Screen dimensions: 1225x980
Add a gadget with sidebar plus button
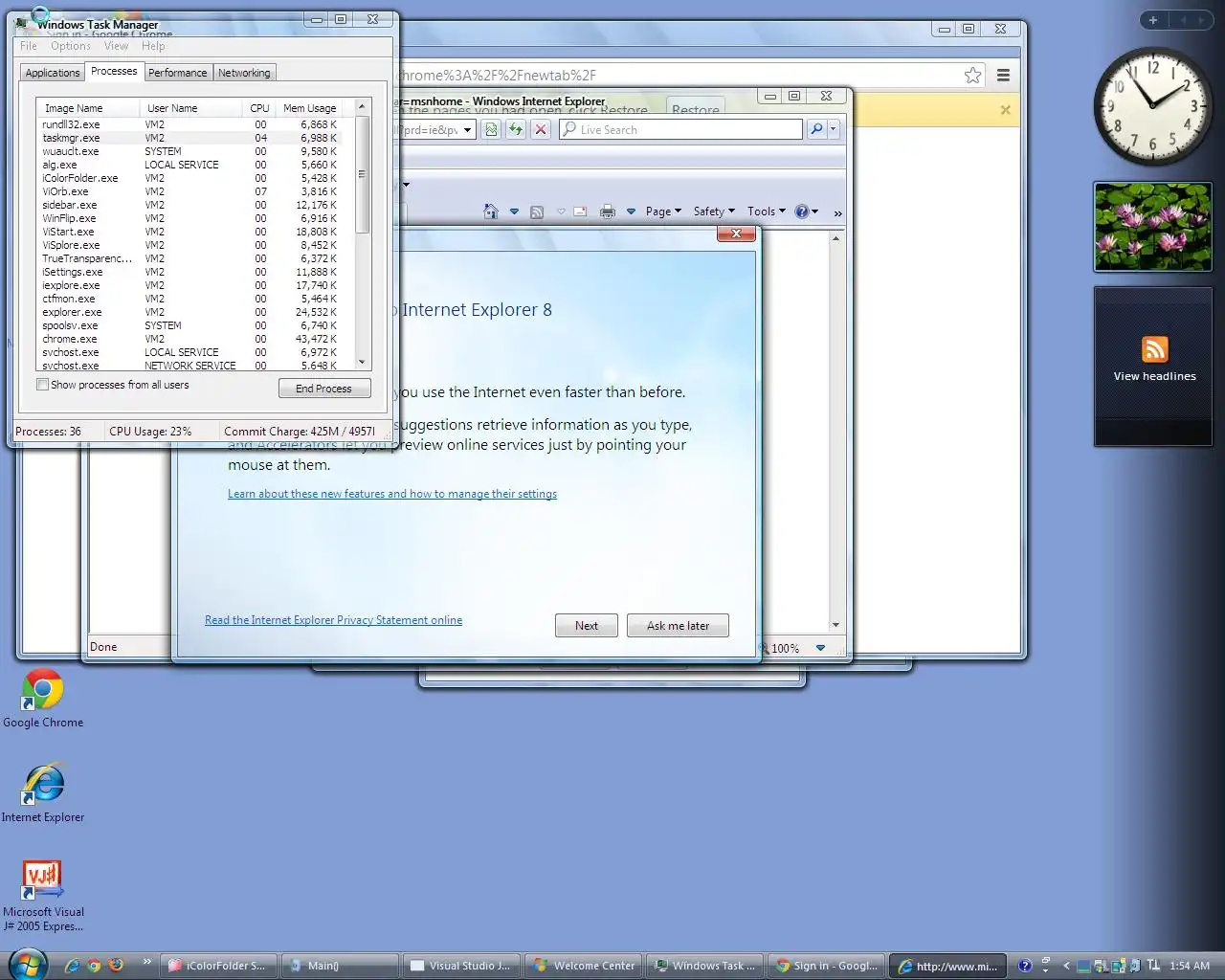1153,20
